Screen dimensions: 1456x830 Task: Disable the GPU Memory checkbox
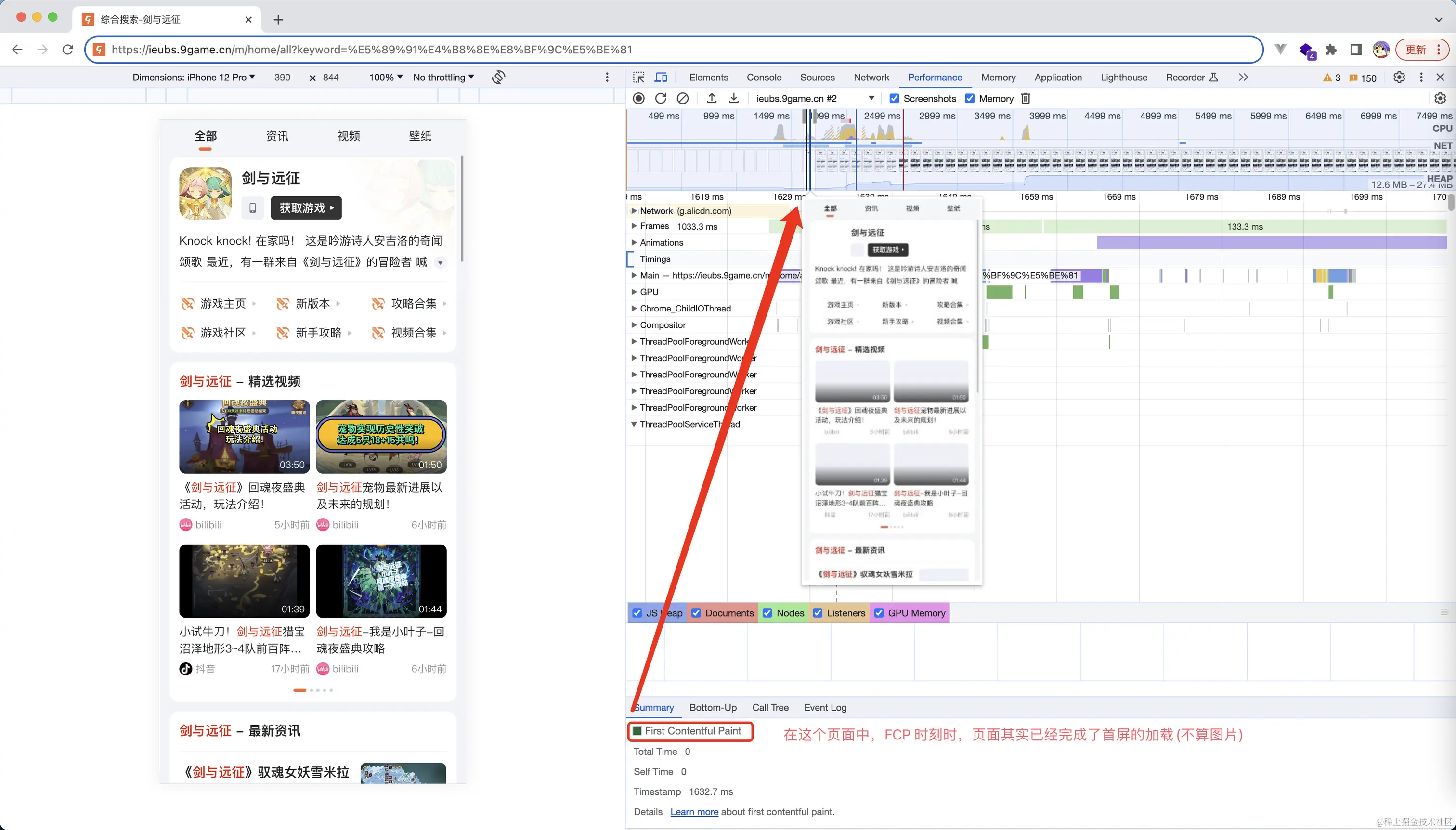(x=879, y=613)
